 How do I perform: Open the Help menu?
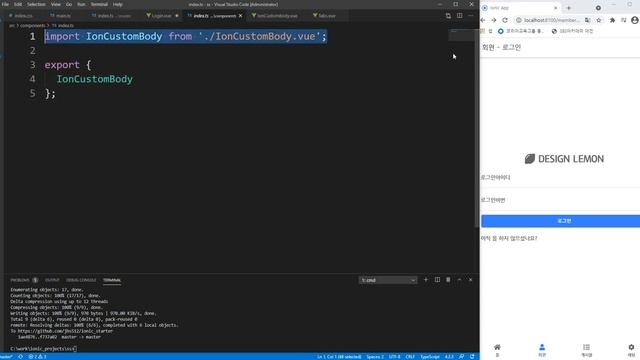pos(118,4)
